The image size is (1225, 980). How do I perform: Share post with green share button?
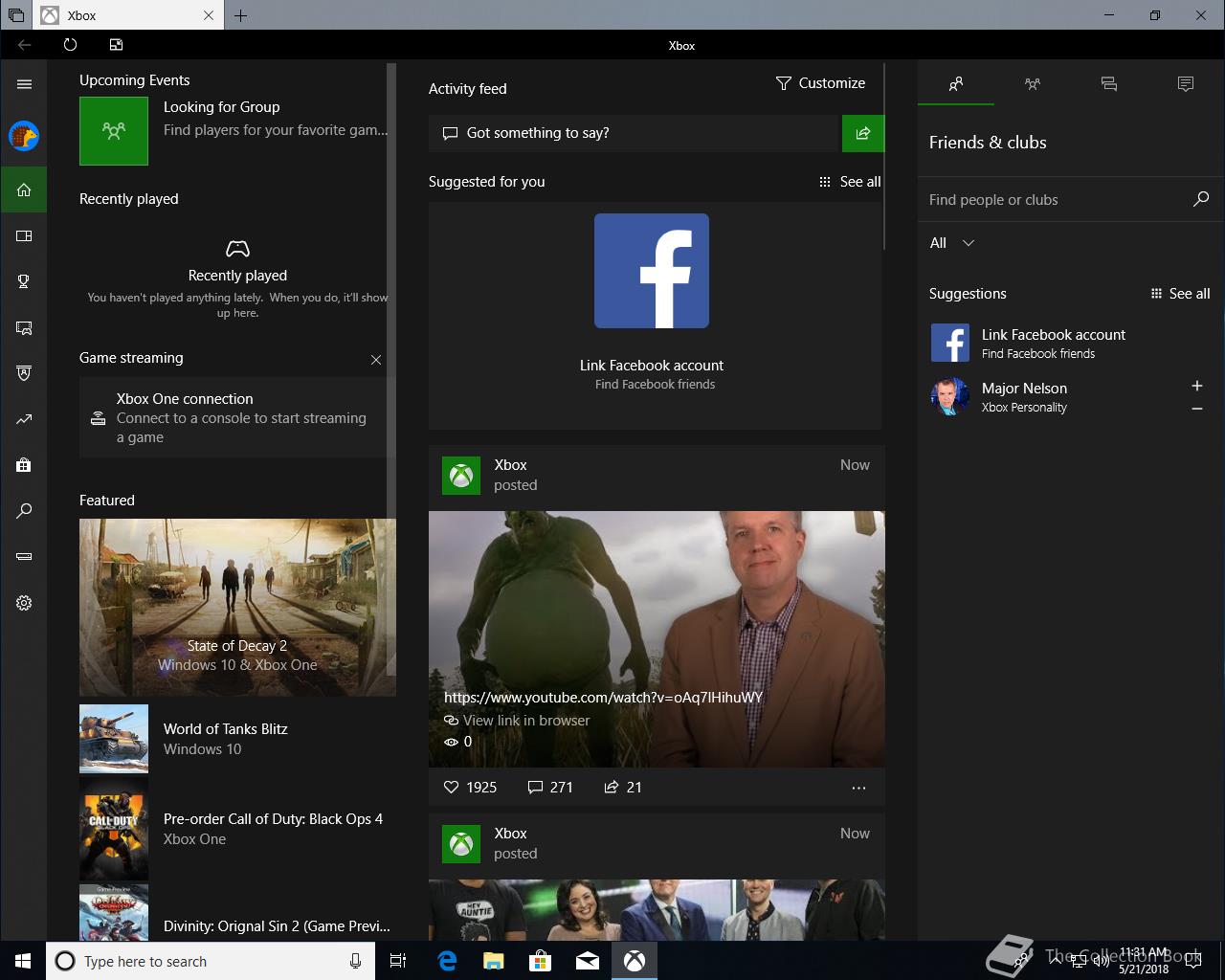pyautogui.click(x=863, y=133)
